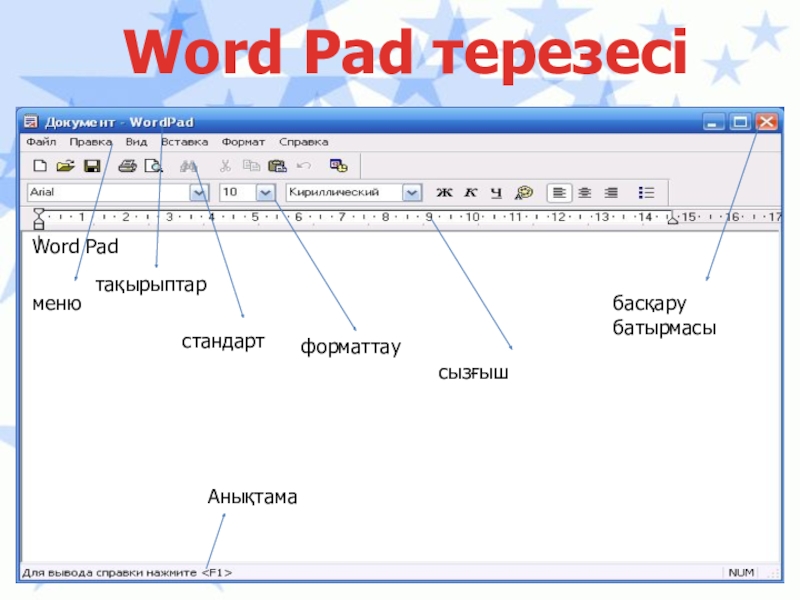800x600 pixels.
Task: Save the document using floppy icon
Action: (92, 166)
